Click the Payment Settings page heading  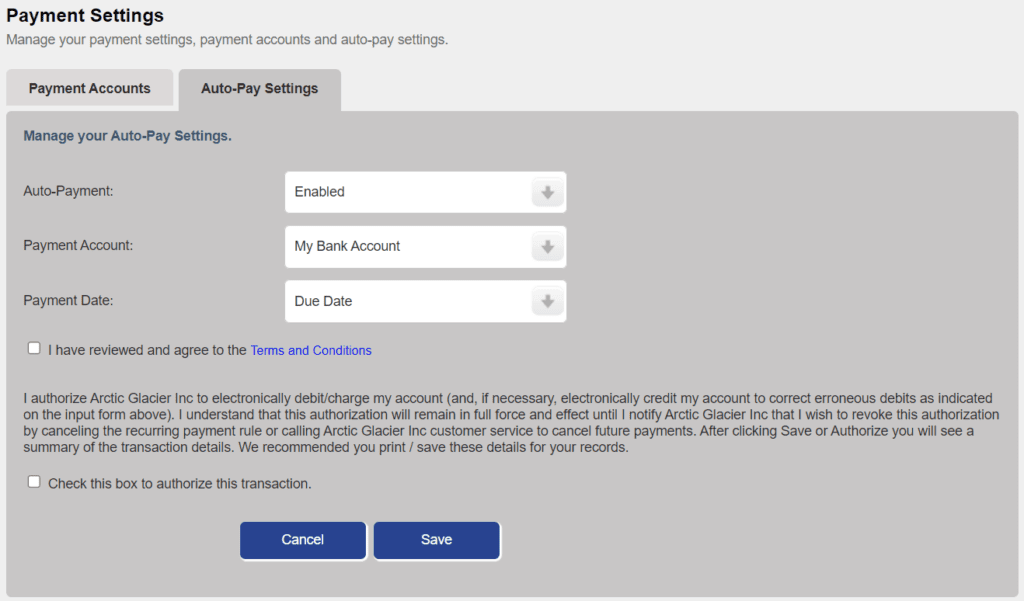pos(85,15)
